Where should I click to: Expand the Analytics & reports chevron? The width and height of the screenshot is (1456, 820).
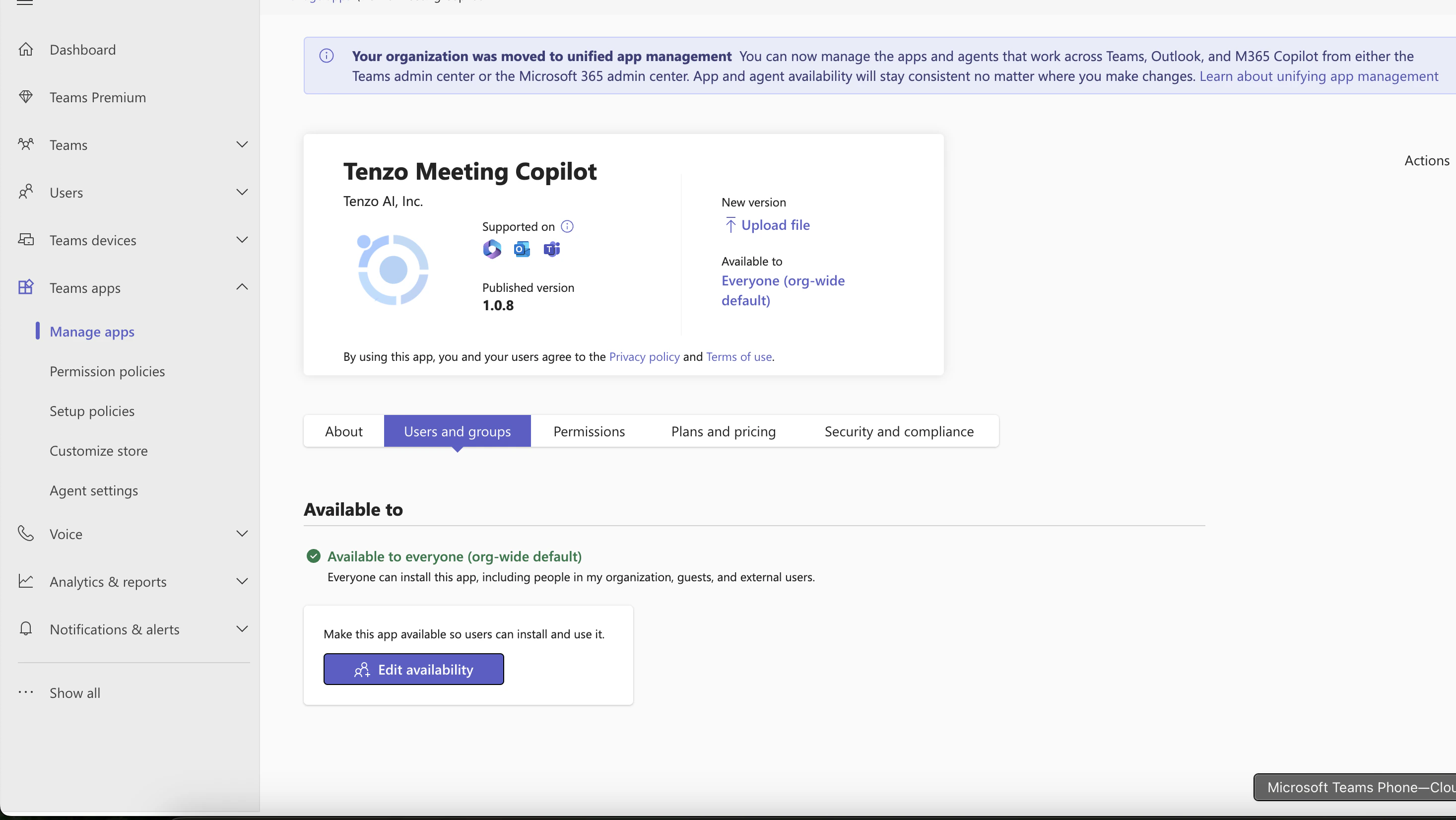tap(242, 581)
